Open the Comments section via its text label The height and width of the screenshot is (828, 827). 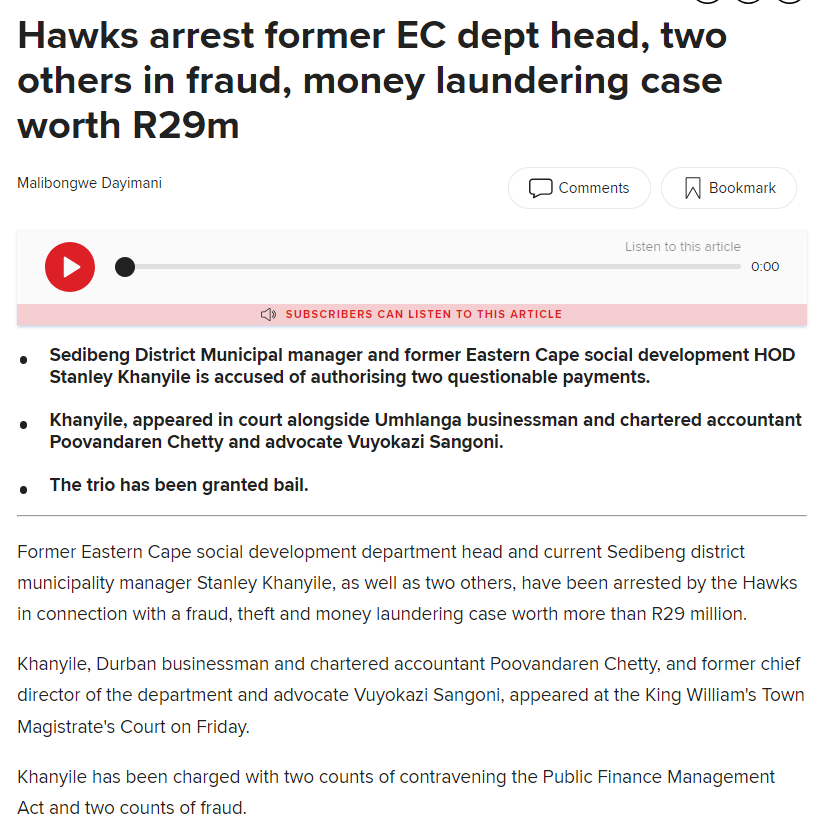[594, 188]
